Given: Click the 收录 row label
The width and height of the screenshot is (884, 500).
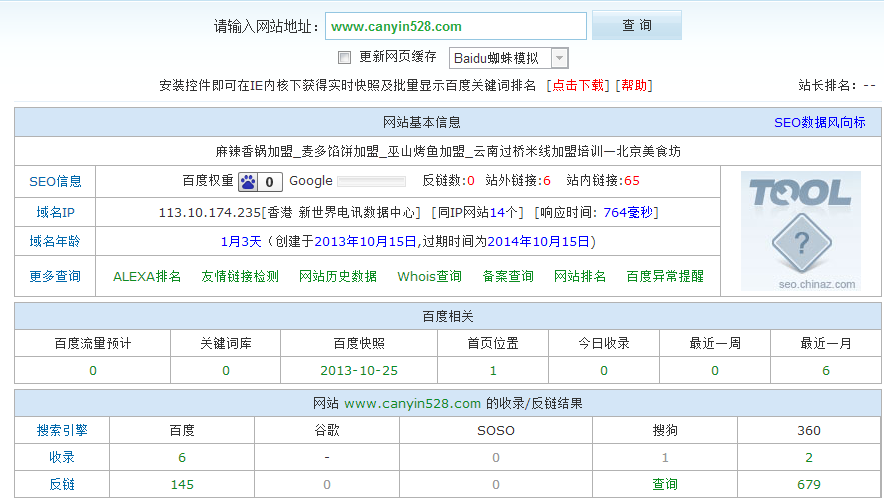Looking at the screenshot, I should tap(62, 458).
